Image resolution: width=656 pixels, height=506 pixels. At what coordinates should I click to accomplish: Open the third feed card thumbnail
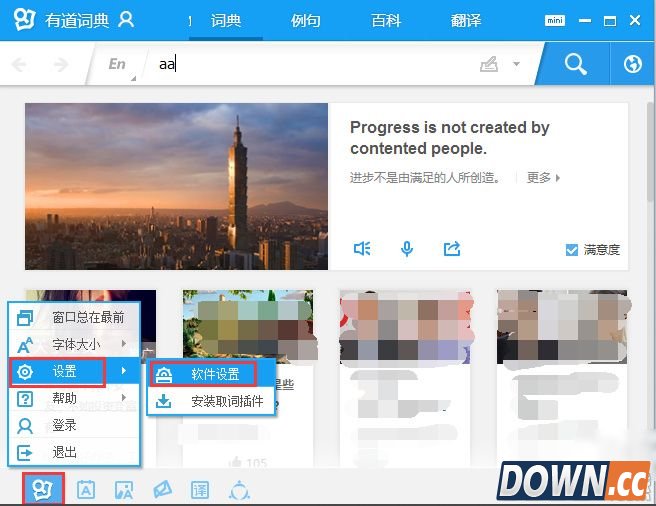406,326
